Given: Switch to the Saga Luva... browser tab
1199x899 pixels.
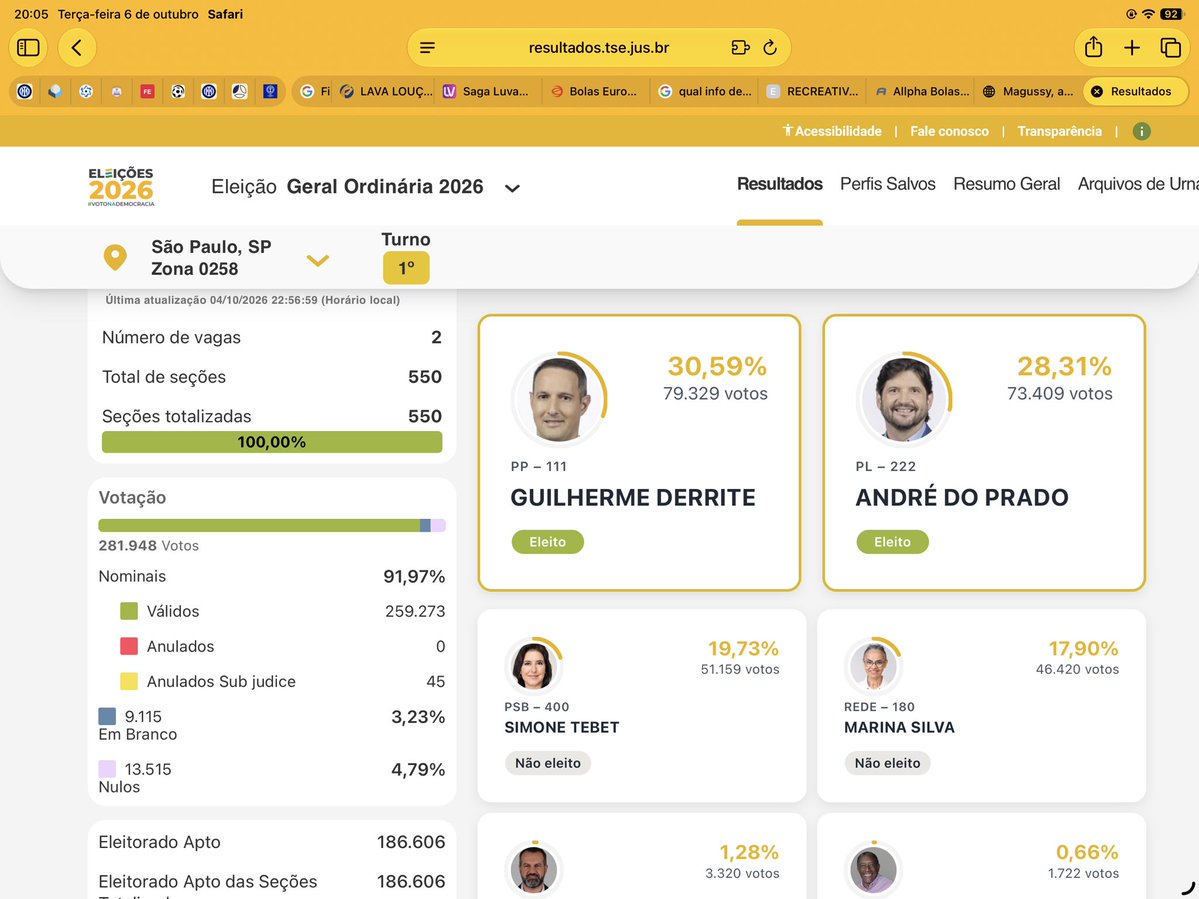Looking at the screenshot, I should (486, 92).
